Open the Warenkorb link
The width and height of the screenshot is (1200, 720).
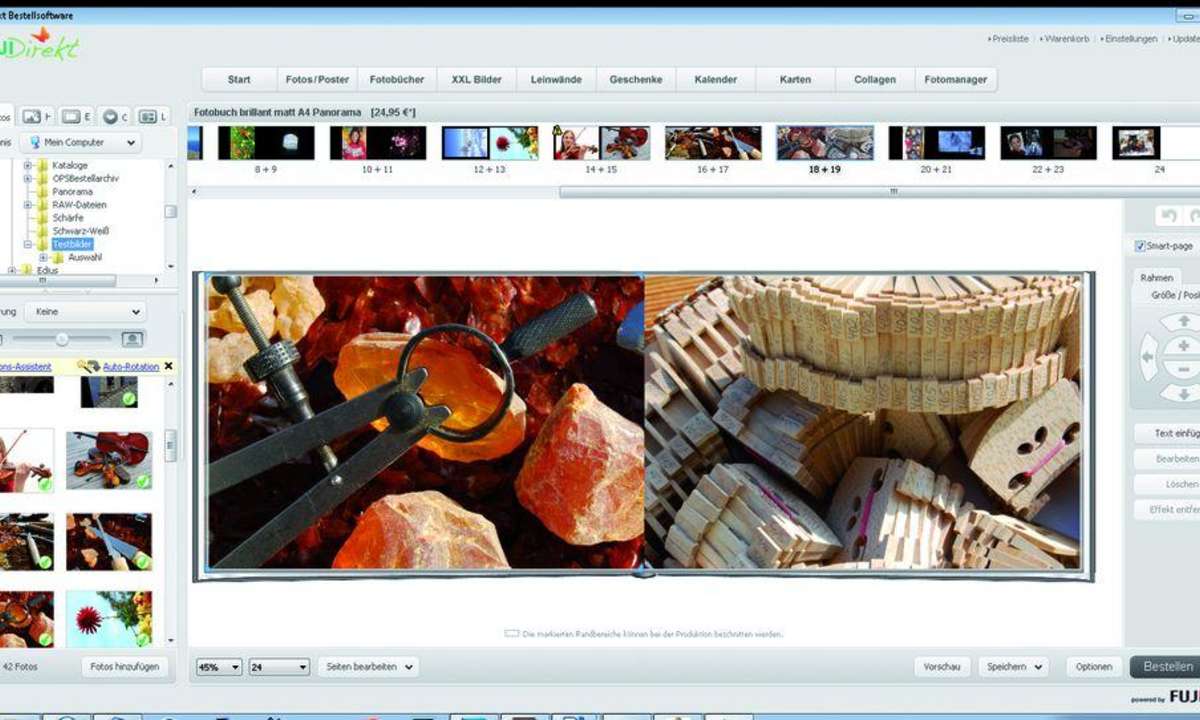pos(1067,38)
